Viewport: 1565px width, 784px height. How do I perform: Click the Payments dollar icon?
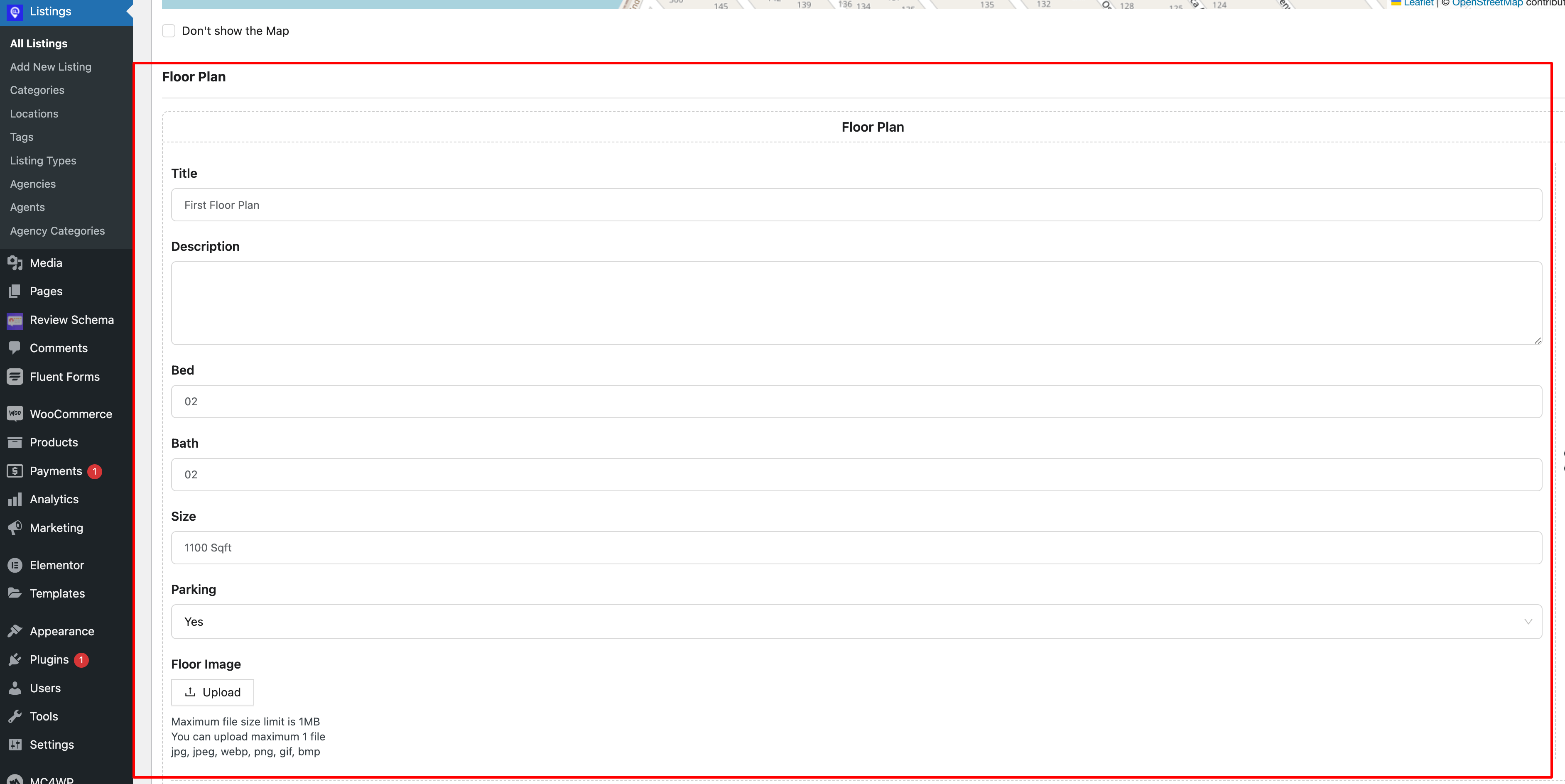click(x=15, y=470)
